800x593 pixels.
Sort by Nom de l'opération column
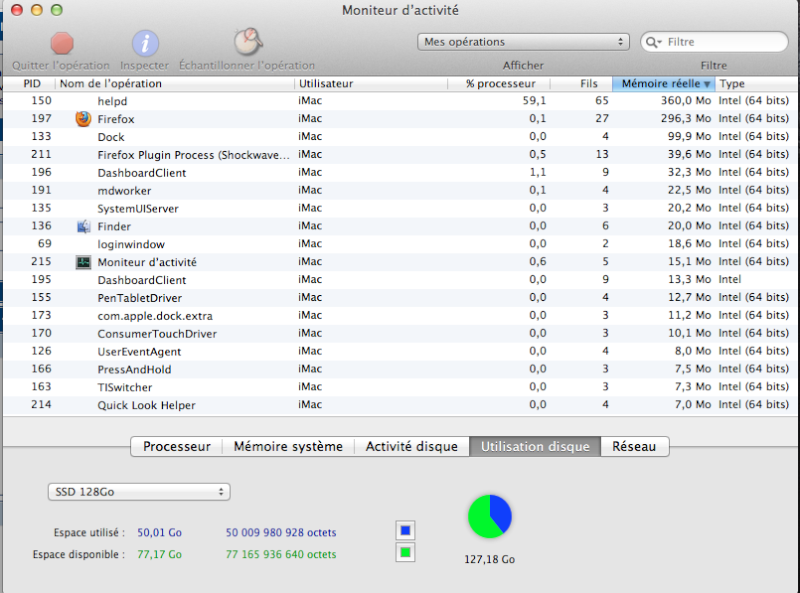coord(174,84)
